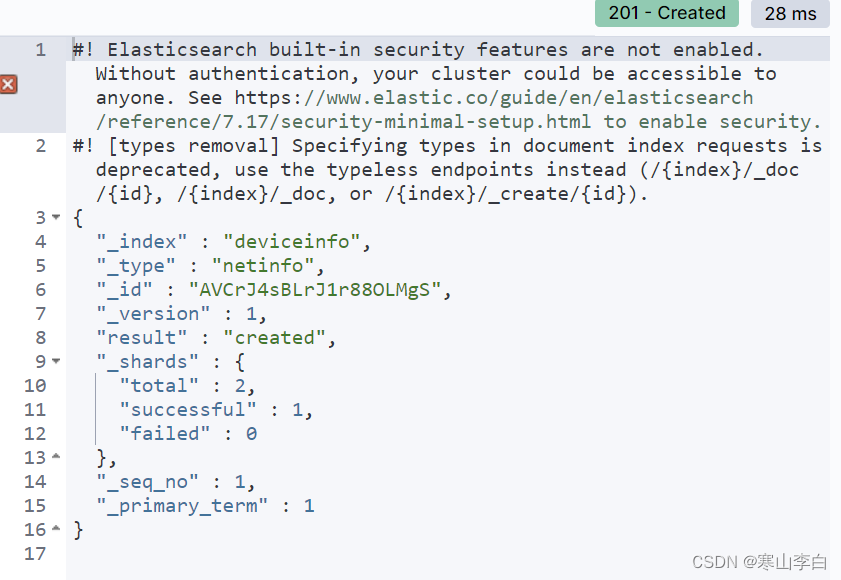The width and height of the screenshot is (841, 580).
Task: Collapse the _shards object fold arrow
Action: 56,361
